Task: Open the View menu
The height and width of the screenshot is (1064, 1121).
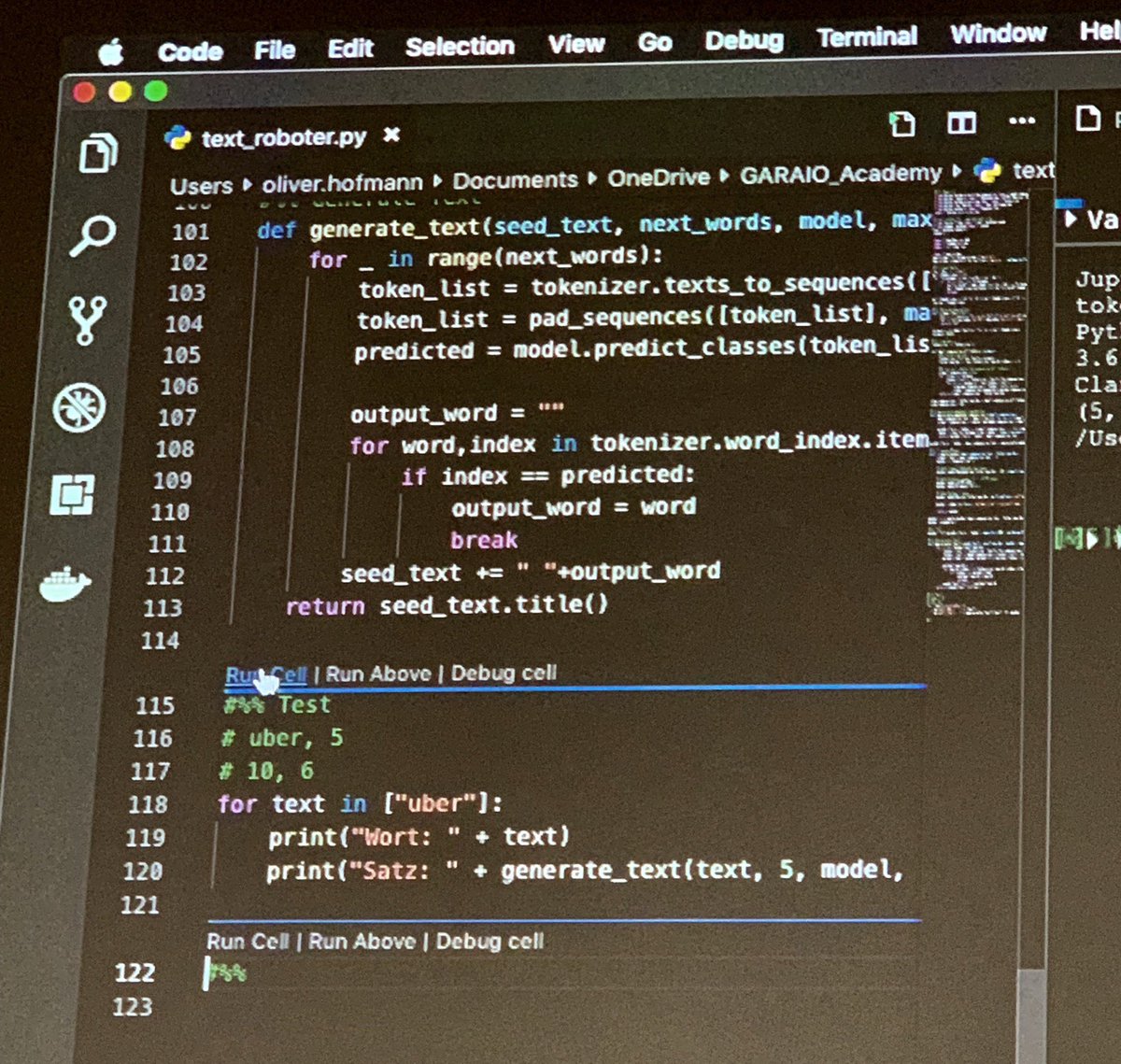Action: point(576,44)
